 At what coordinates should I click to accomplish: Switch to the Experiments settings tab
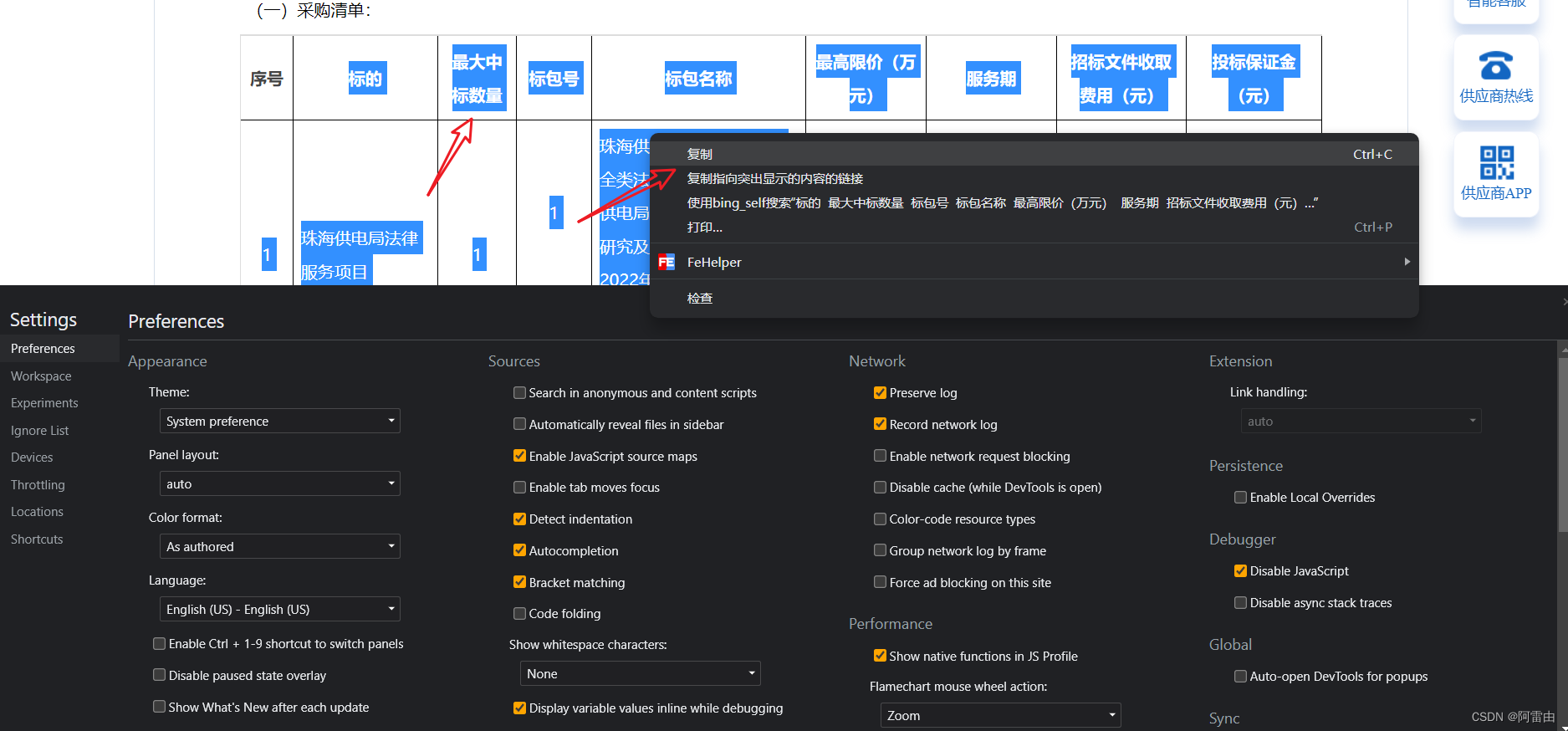click(x=59, y=402)
